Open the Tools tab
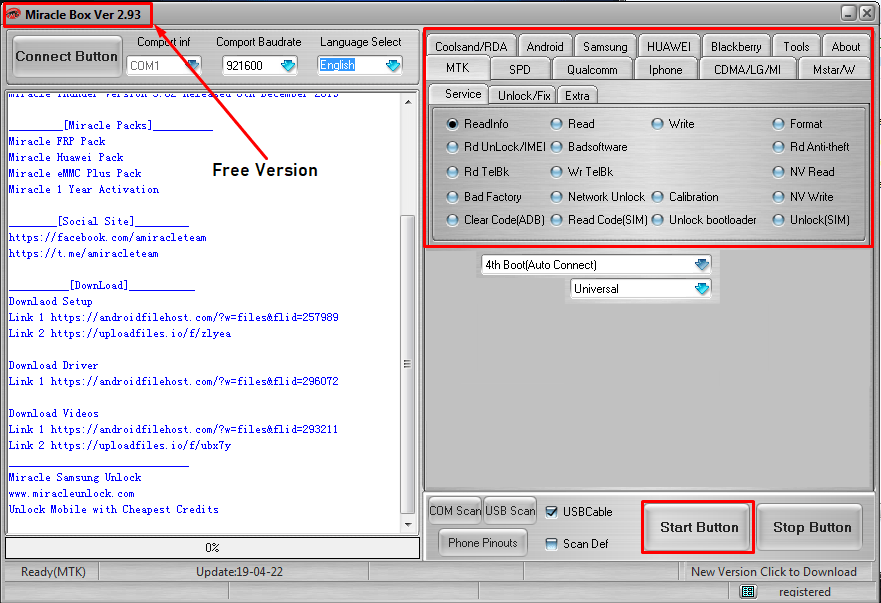Image resolution: width=881 pixels, height=603 pixels. [x=796, y=47]
